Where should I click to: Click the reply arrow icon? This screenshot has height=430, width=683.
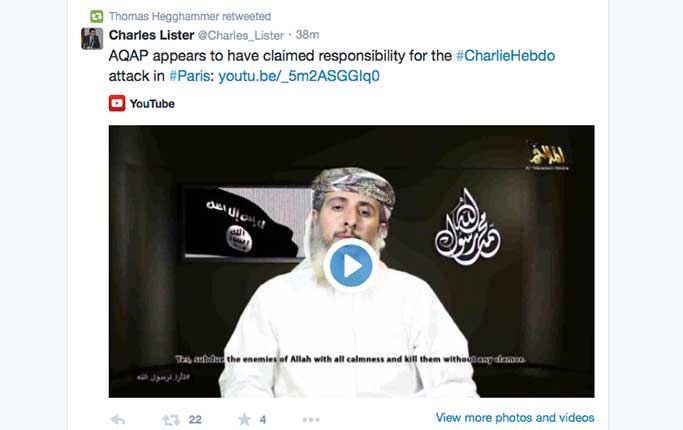(118, 420)
